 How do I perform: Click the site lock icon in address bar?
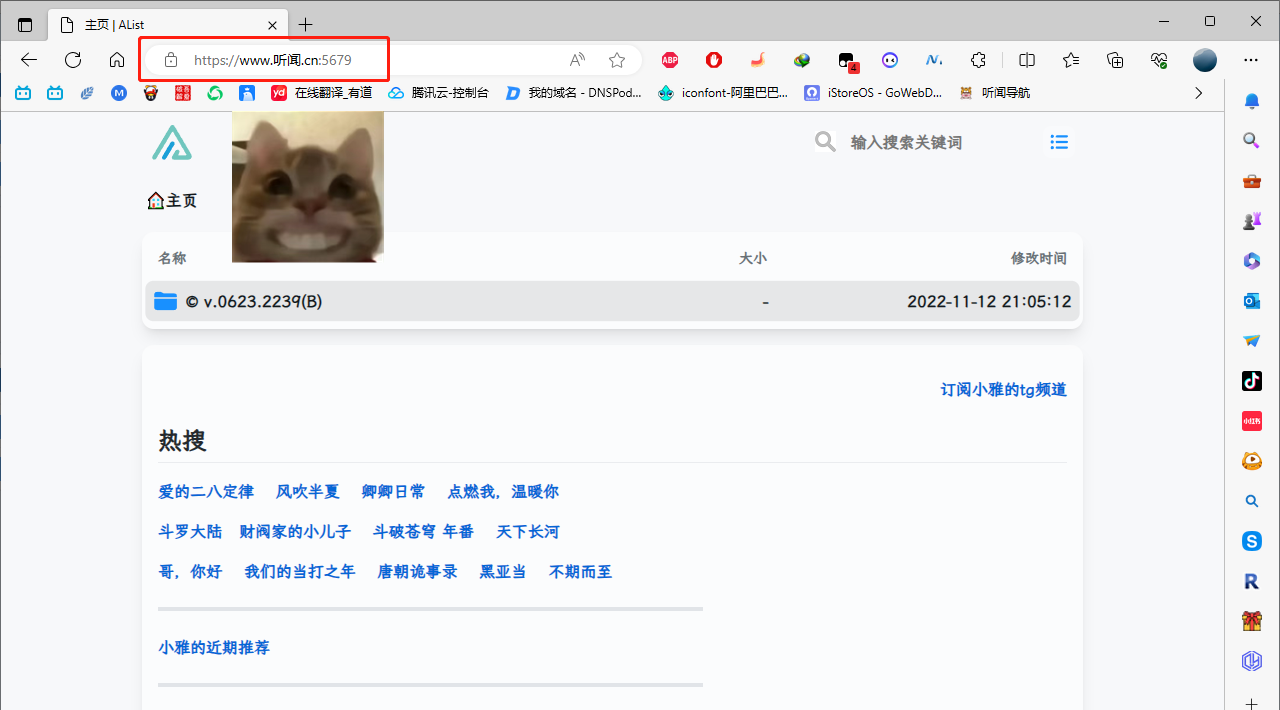pyautogui.click(x=171, y=60)
